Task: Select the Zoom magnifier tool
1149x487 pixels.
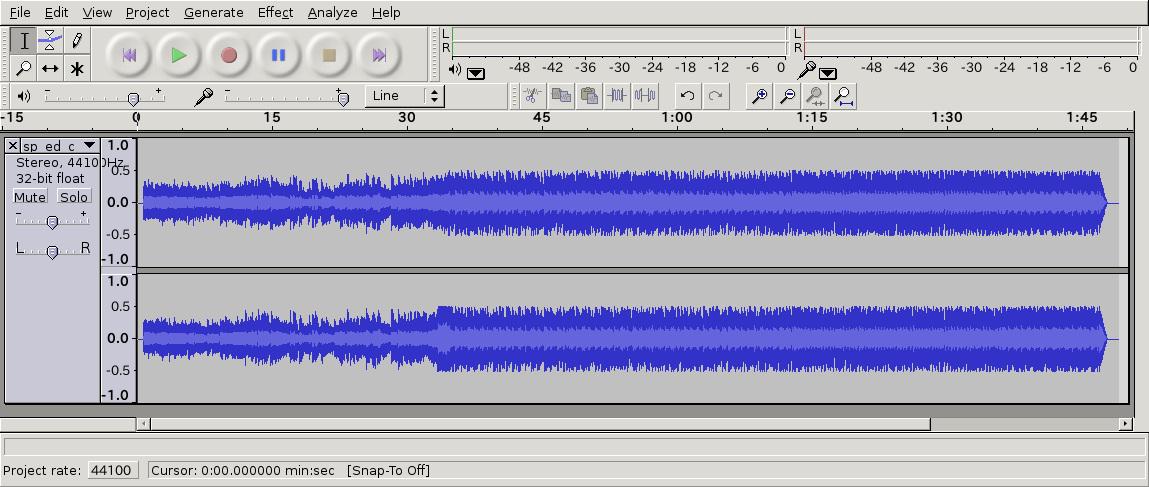Action: pos(23,69)
